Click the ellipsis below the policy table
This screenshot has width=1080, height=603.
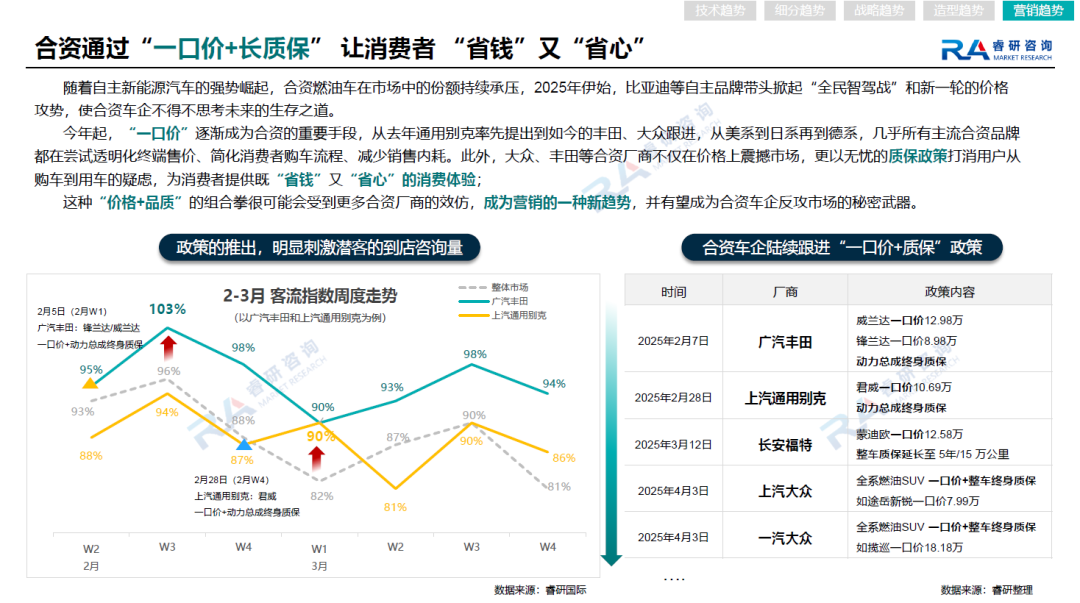click(x=674, y=578)
